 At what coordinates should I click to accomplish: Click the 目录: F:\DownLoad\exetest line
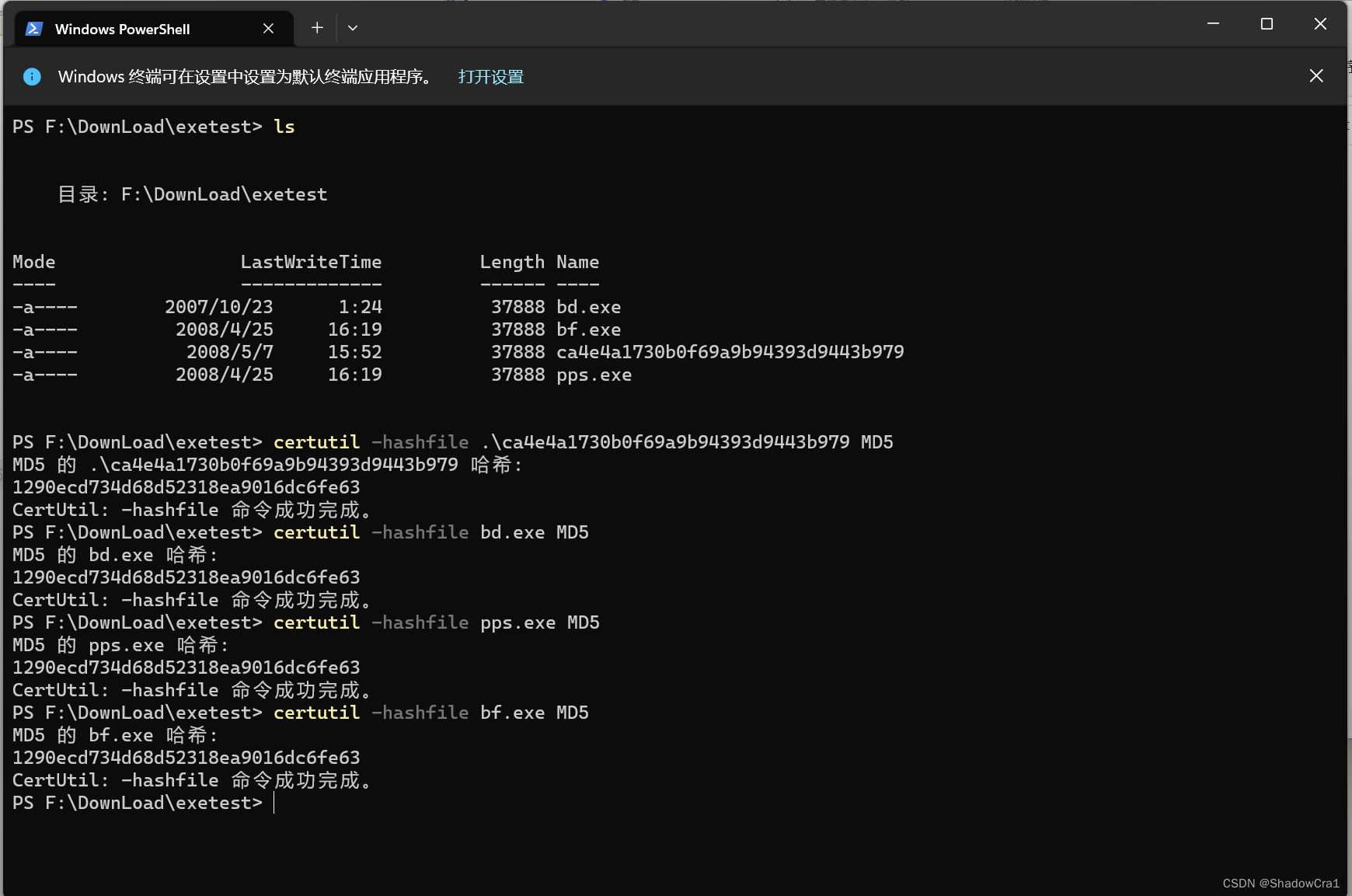(193, 194)
